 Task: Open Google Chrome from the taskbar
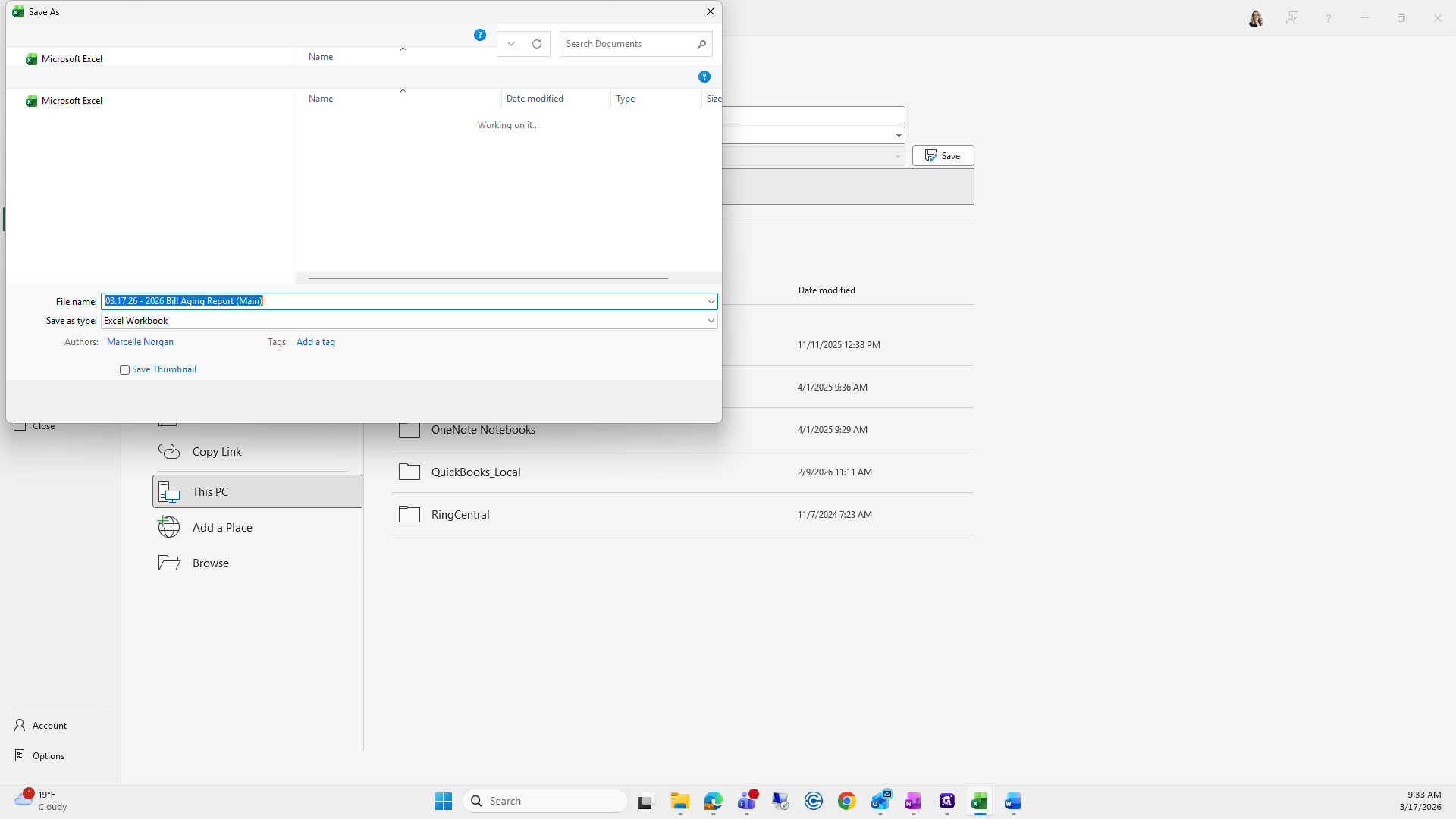tap(846, 801)
